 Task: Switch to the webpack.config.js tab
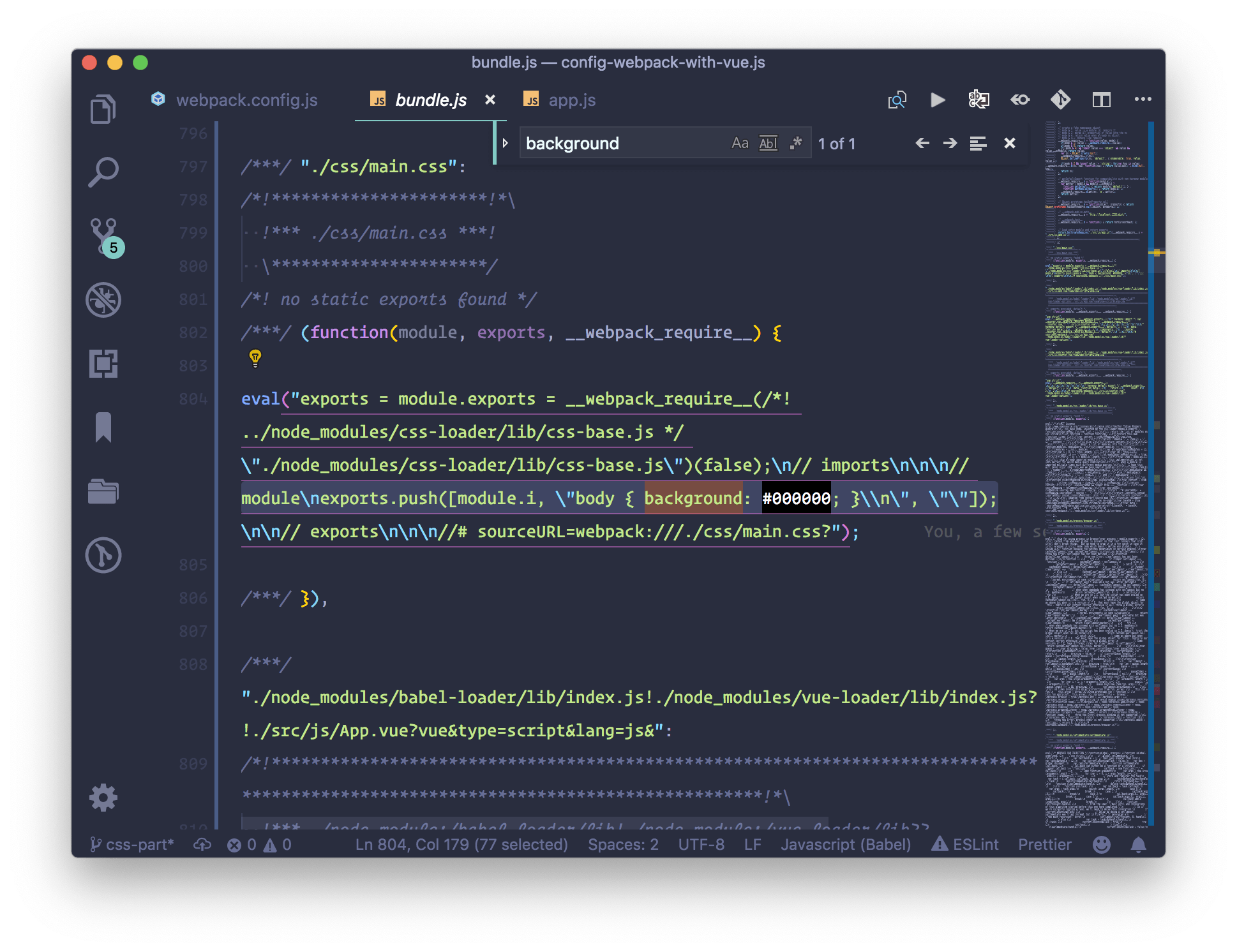246,100
